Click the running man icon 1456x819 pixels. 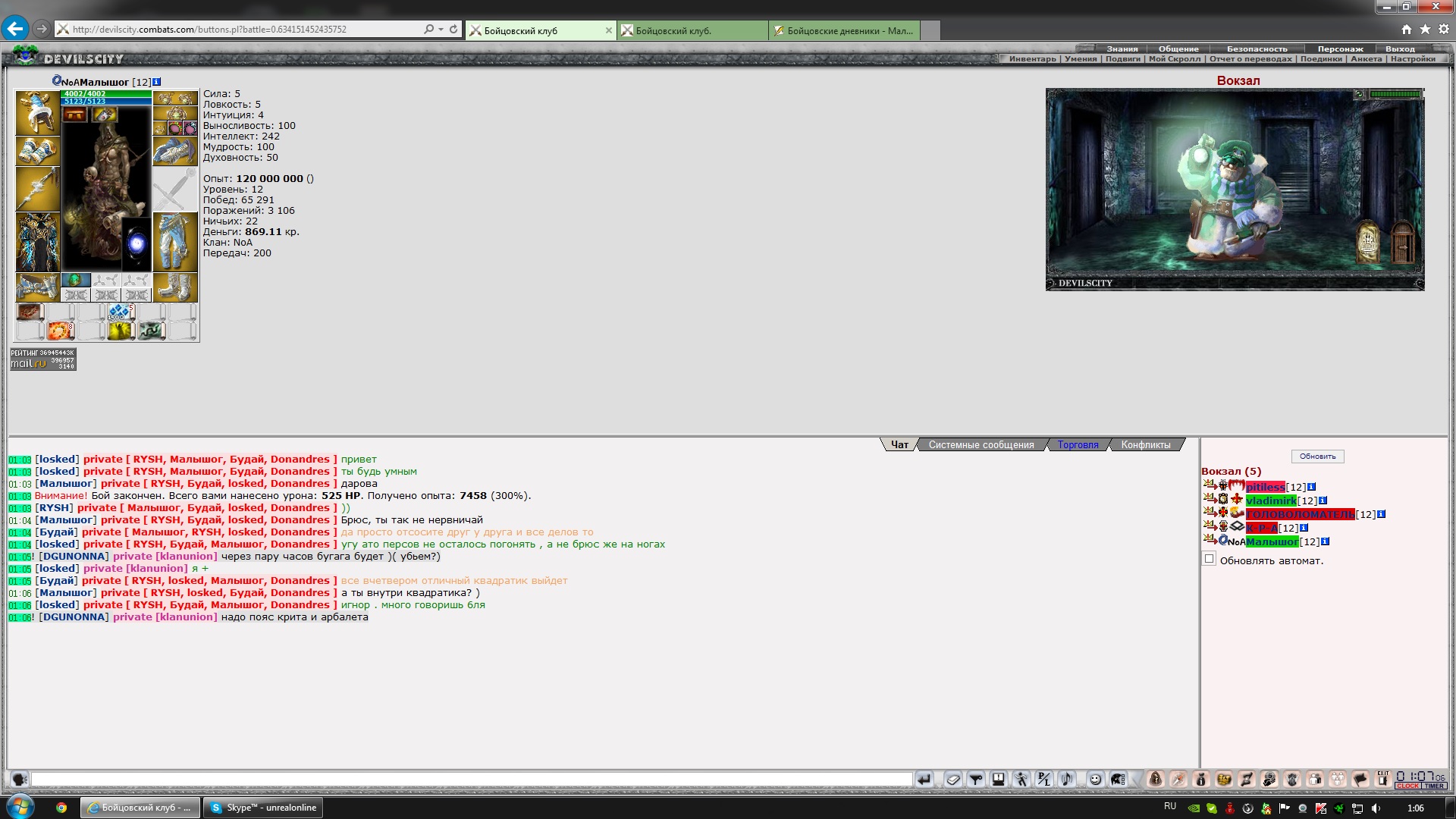click(x=1021, y=779)
